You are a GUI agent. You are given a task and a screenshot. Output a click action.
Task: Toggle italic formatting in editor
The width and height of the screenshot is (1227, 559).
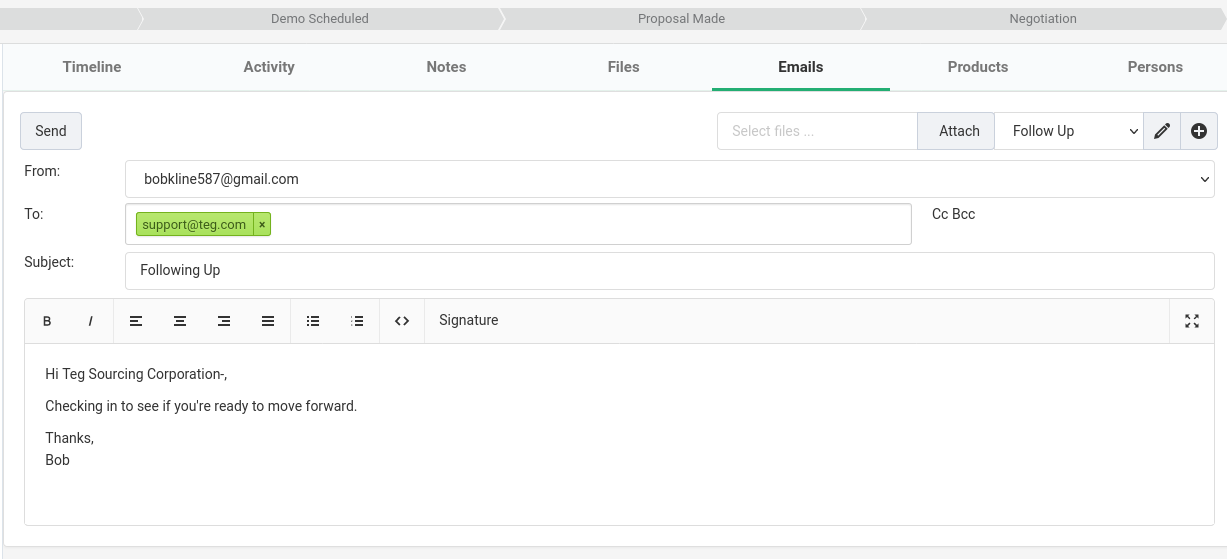click(91, 321)
